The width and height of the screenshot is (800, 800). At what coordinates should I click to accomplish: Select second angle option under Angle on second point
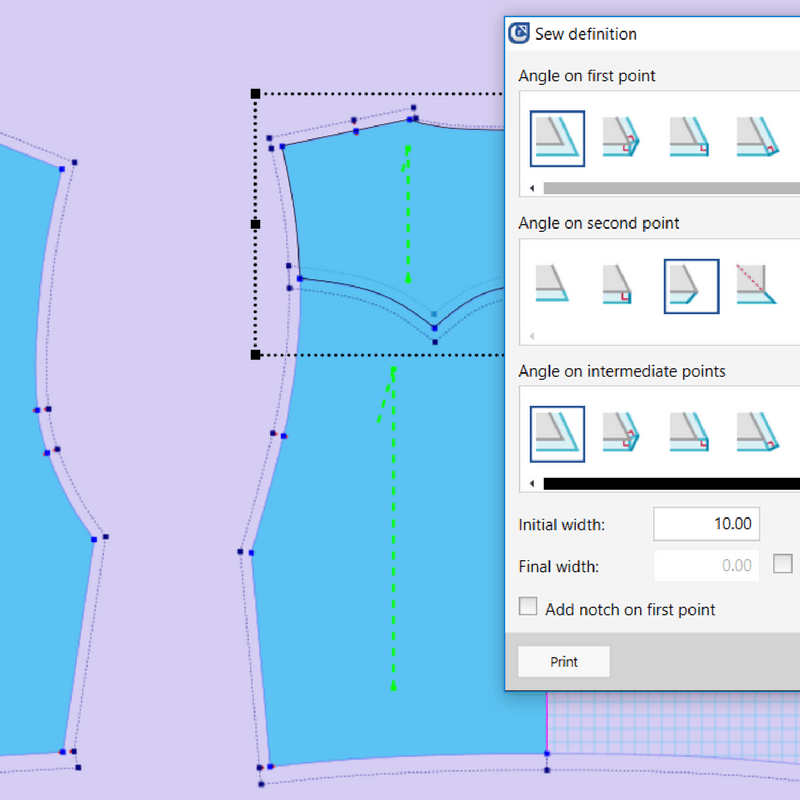[x=617, y=284]
